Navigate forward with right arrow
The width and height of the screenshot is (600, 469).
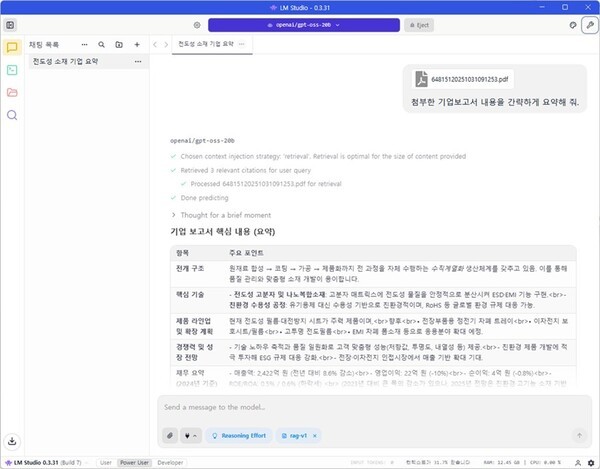[166, 44]
